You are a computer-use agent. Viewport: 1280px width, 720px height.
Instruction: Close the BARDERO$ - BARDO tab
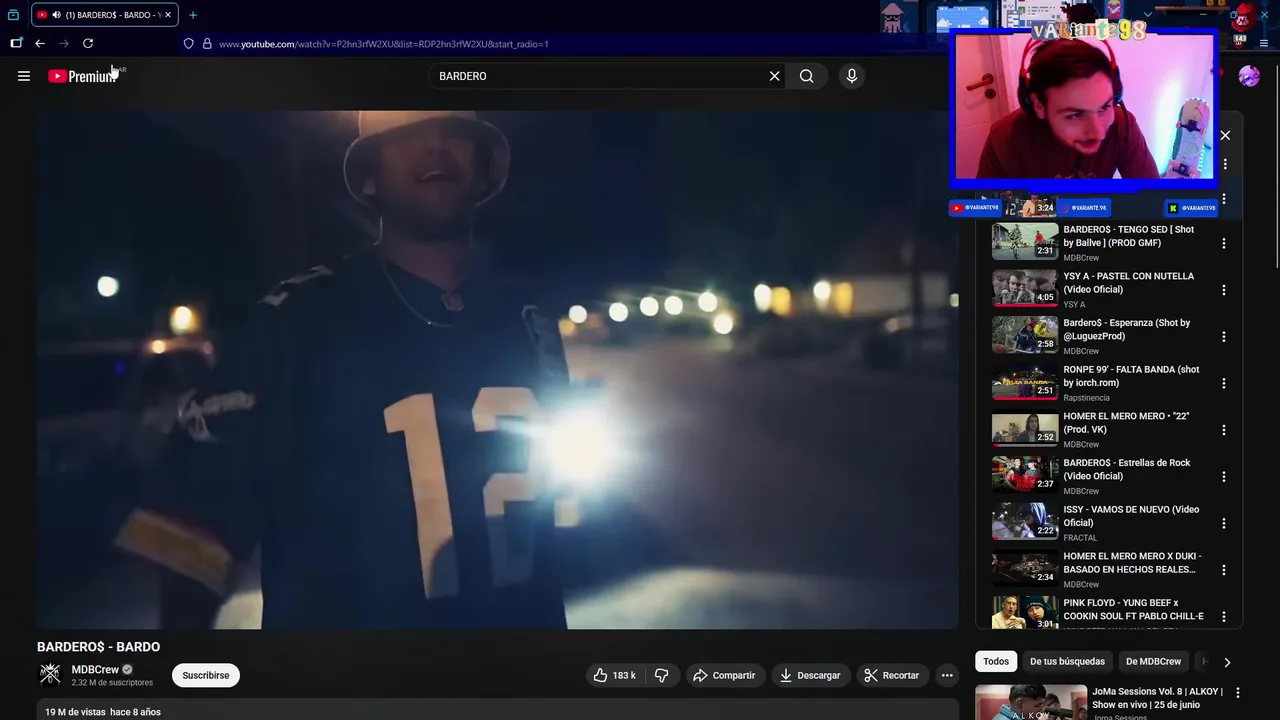168,15
